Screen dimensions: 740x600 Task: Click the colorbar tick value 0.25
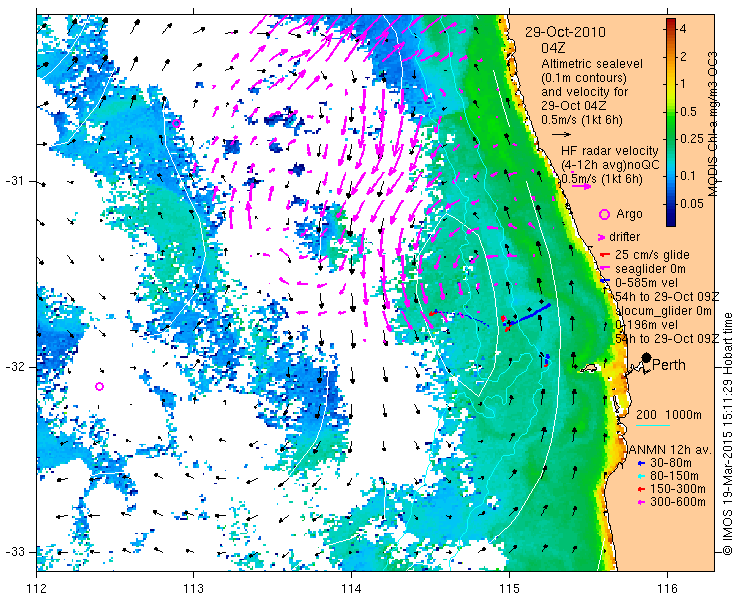690,139
